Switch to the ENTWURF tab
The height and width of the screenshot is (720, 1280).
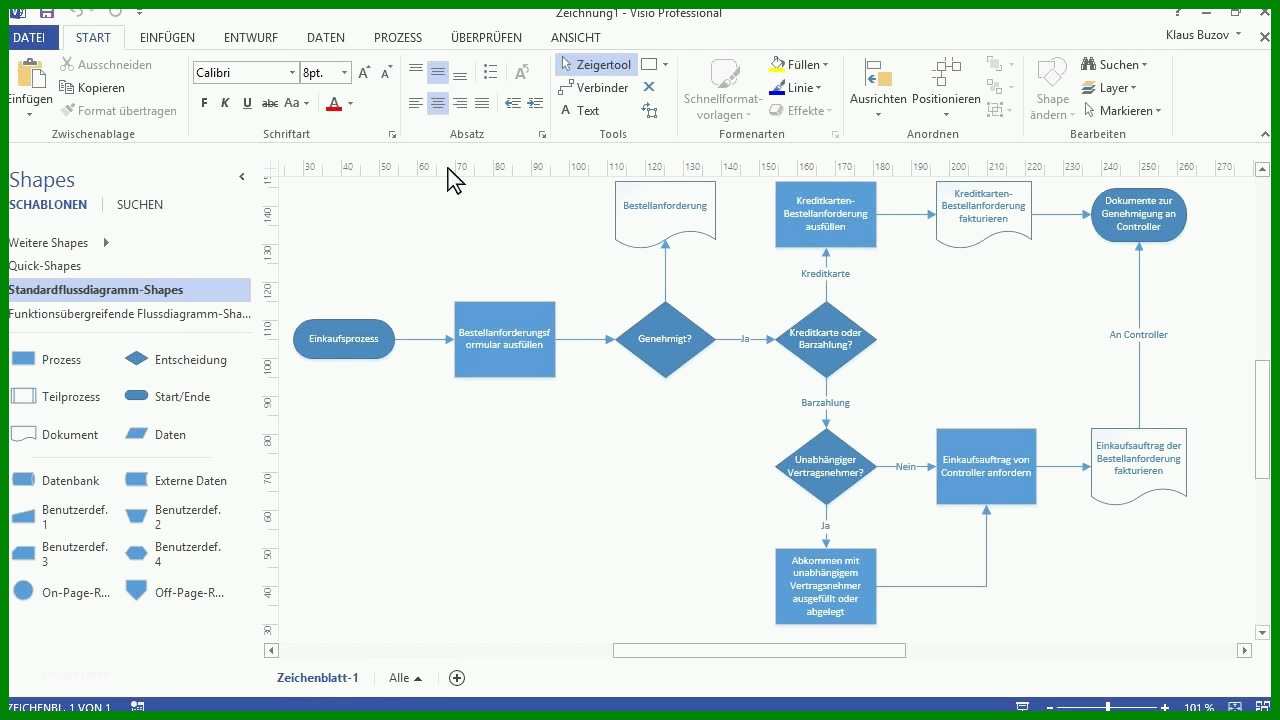[x=251, y=37]
